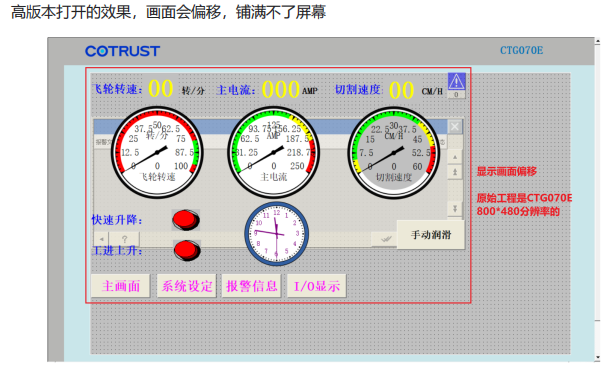Open the 报警信息 screen button
This screenshot has height=372, width=611.
[251, 286]
